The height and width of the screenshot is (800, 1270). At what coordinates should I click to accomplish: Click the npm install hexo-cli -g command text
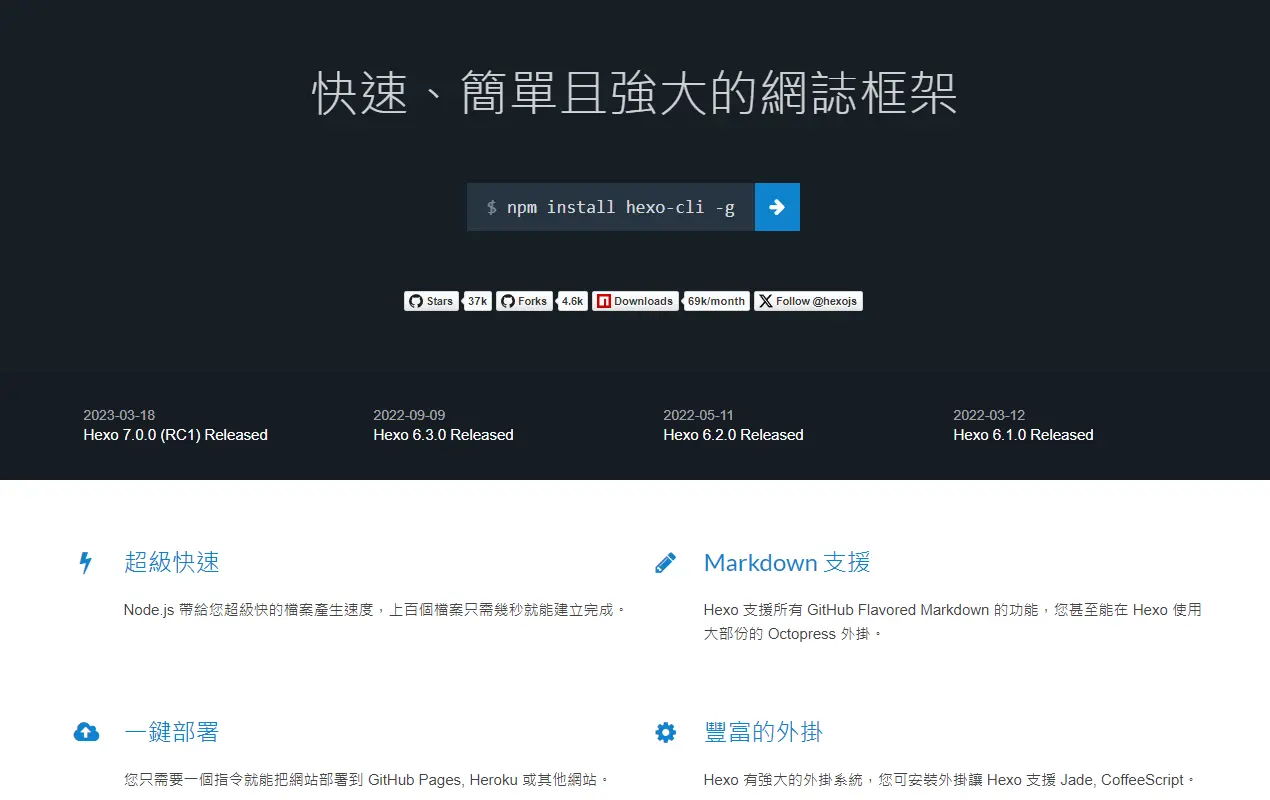coord(620,208)
